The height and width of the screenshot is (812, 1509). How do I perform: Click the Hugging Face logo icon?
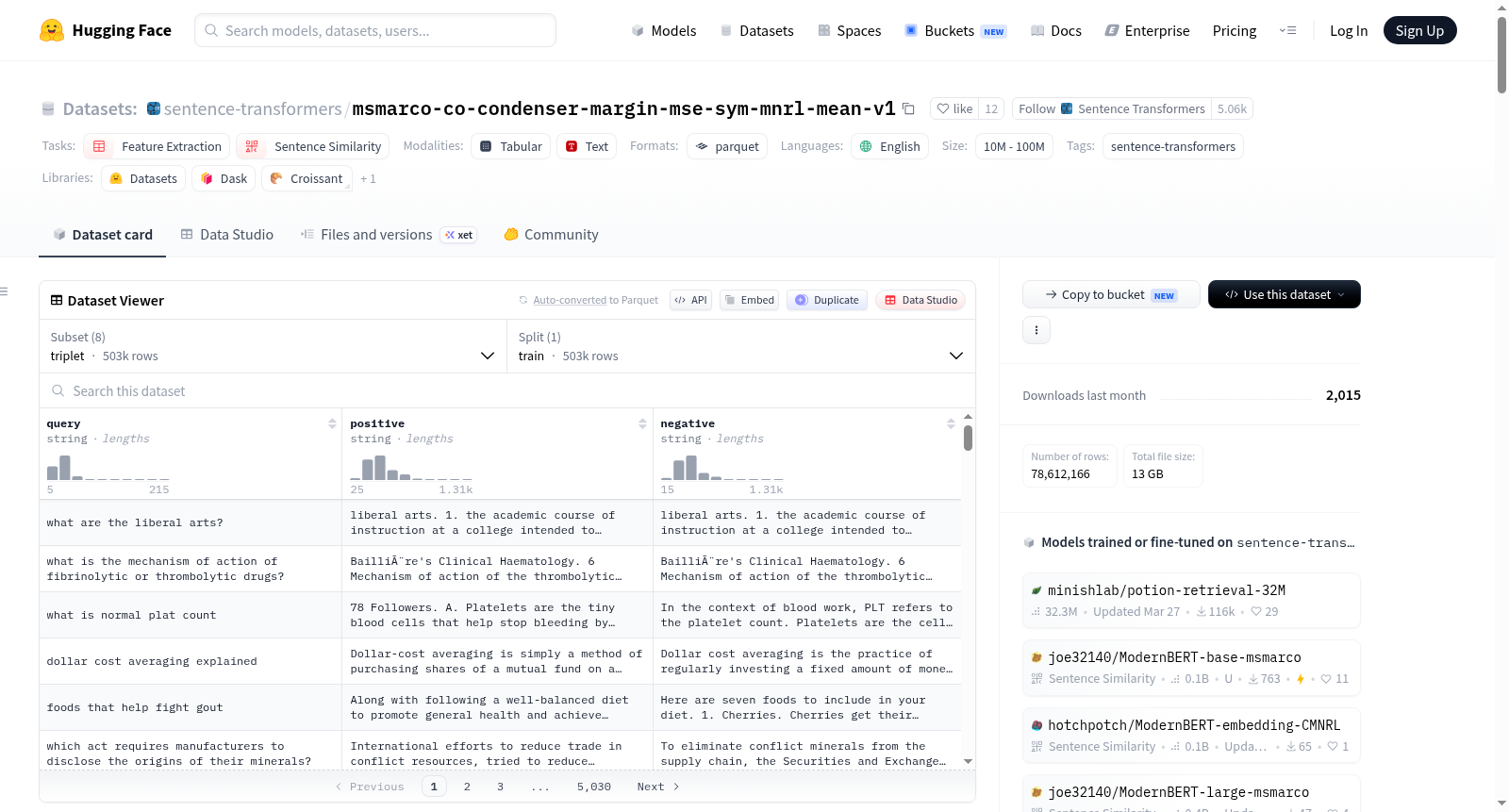(x=52, y=30)
